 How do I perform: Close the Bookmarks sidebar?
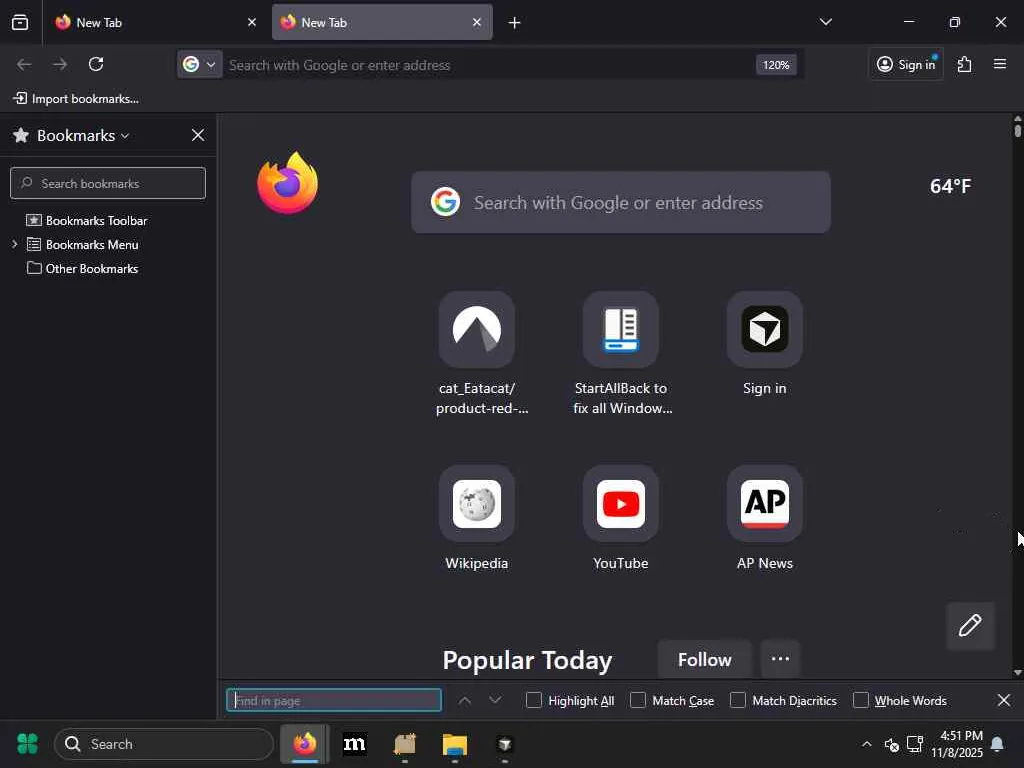(198, 135)
